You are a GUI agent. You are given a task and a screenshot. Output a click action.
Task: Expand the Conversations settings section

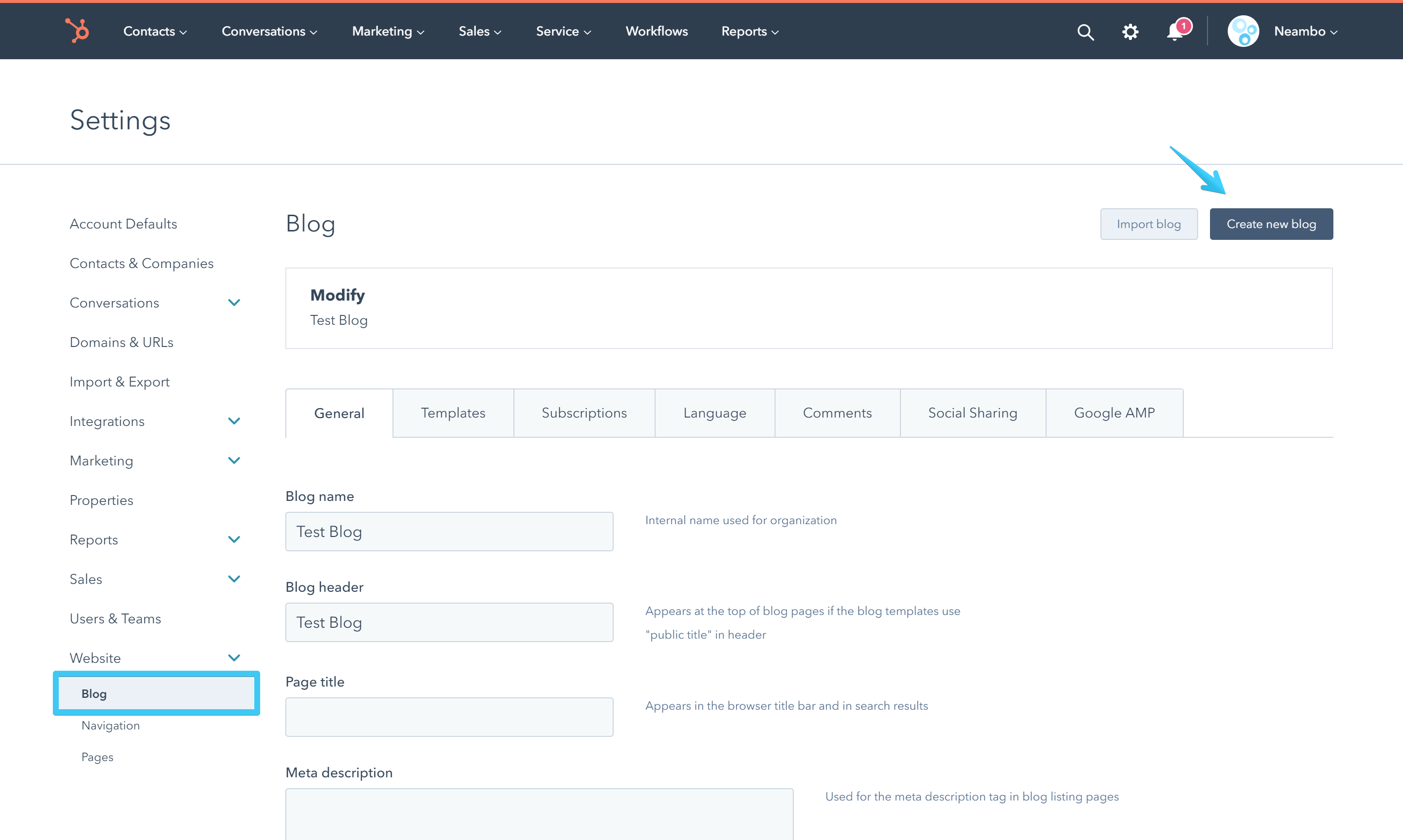click(x=234, y=302)
